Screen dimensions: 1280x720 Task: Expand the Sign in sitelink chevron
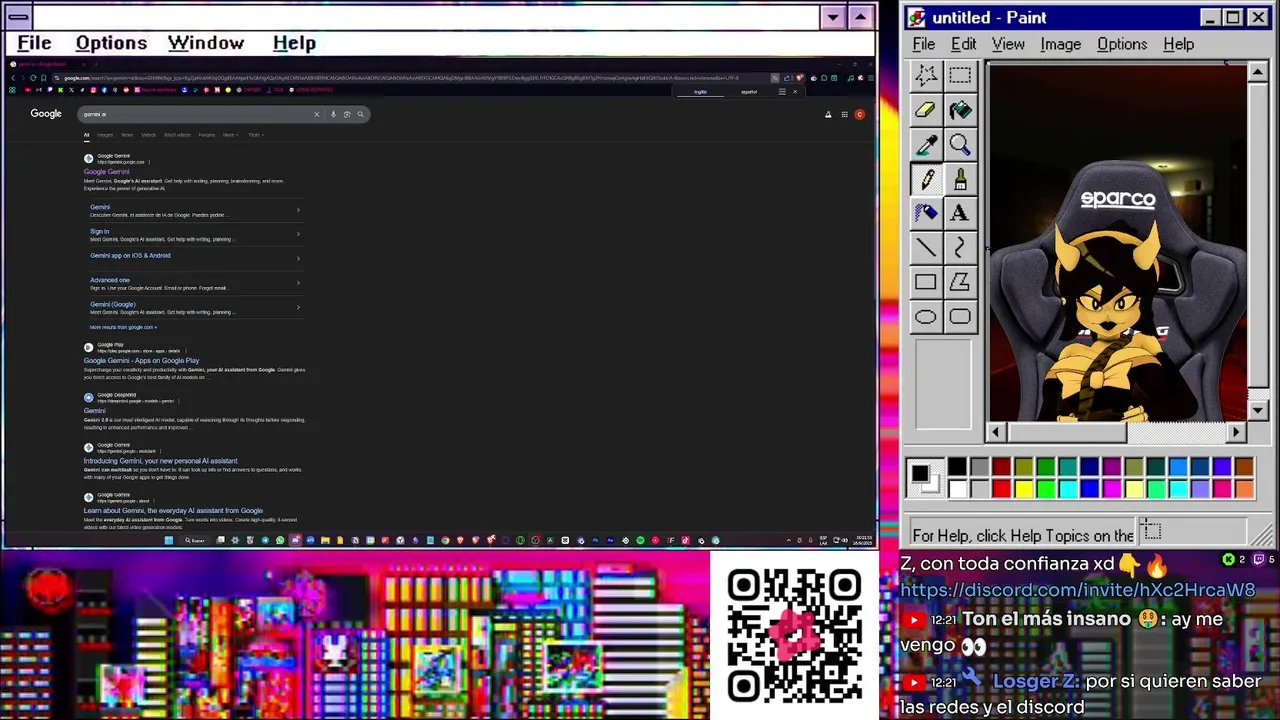click(x=298, y=234)
